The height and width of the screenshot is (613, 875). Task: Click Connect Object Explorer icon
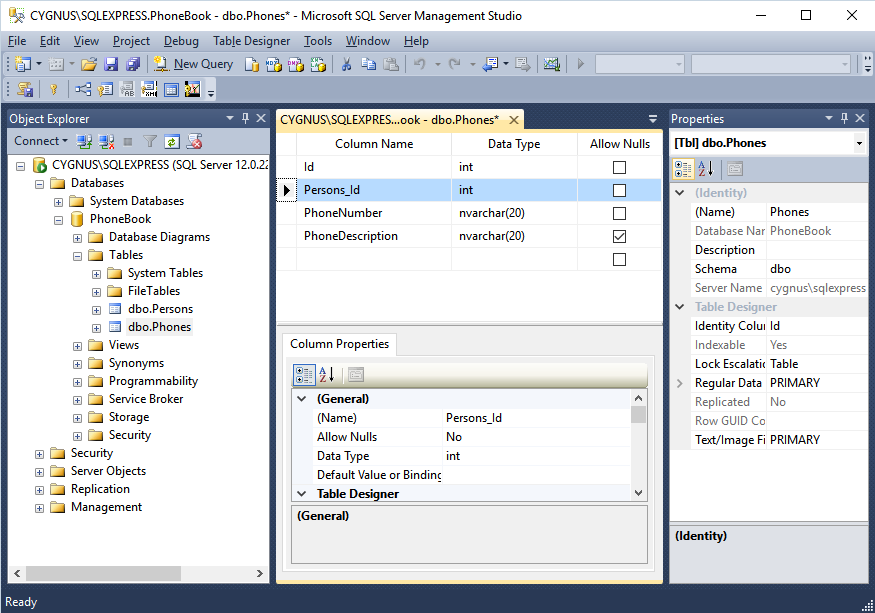tap(84, 141)
